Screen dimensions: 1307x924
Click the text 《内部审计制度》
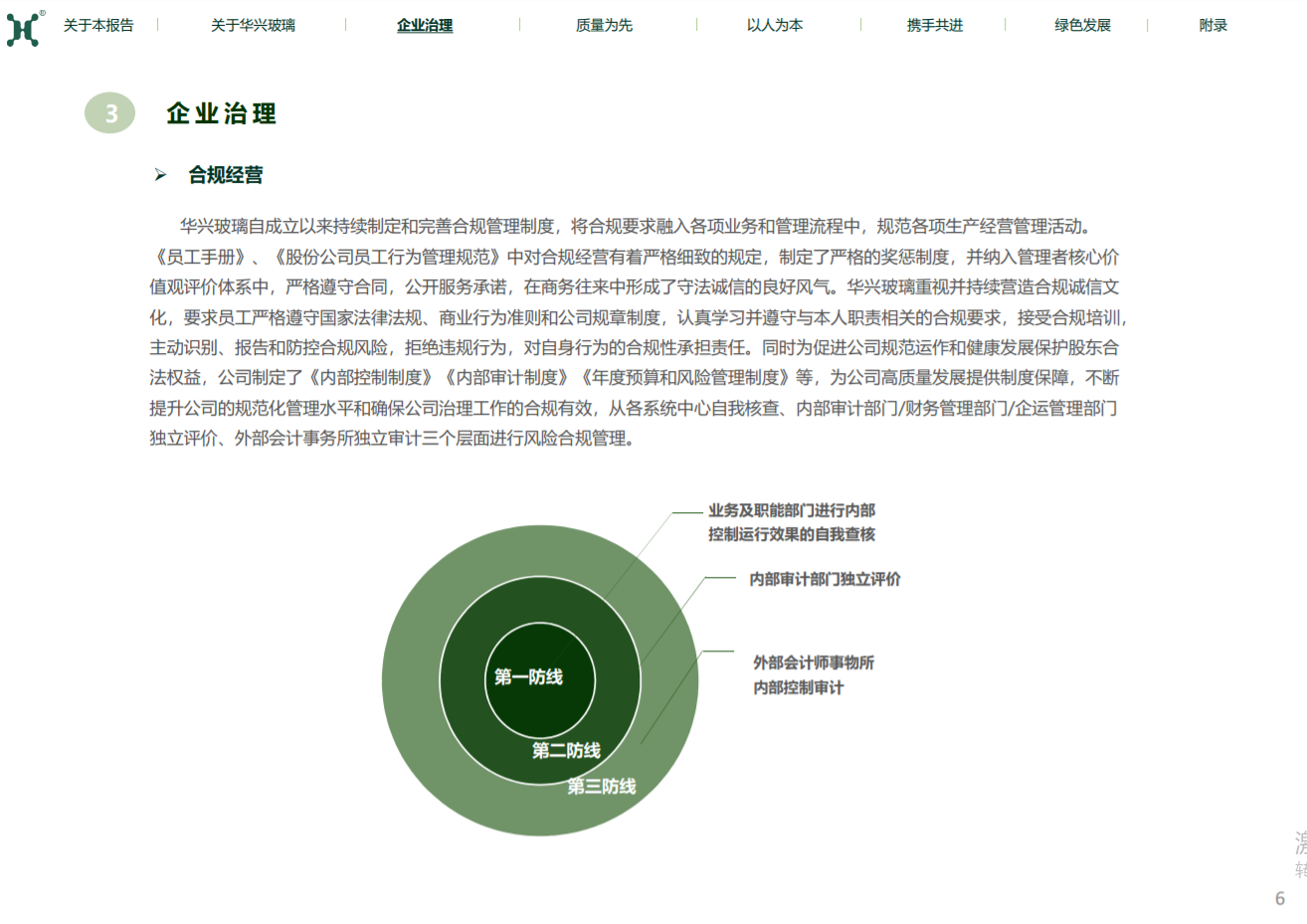pyautogui.click(x=506, y=378)
